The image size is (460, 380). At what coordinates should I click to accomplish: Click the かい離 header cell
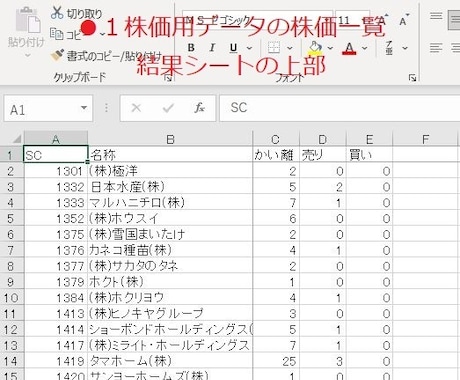tap(276, 155)
